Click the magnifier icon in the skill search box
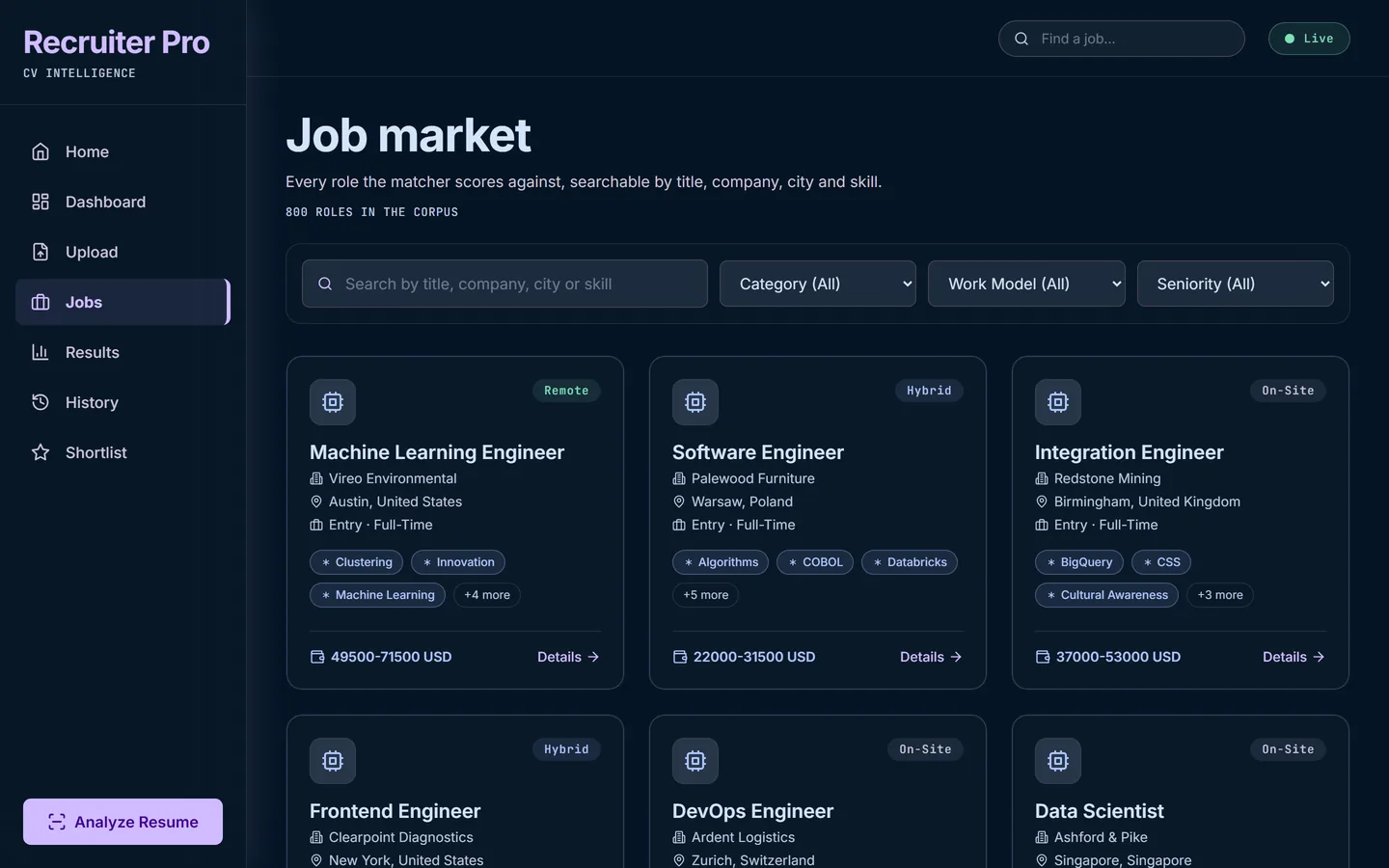This screenshot has height=868, width=1389. point(325,284)
